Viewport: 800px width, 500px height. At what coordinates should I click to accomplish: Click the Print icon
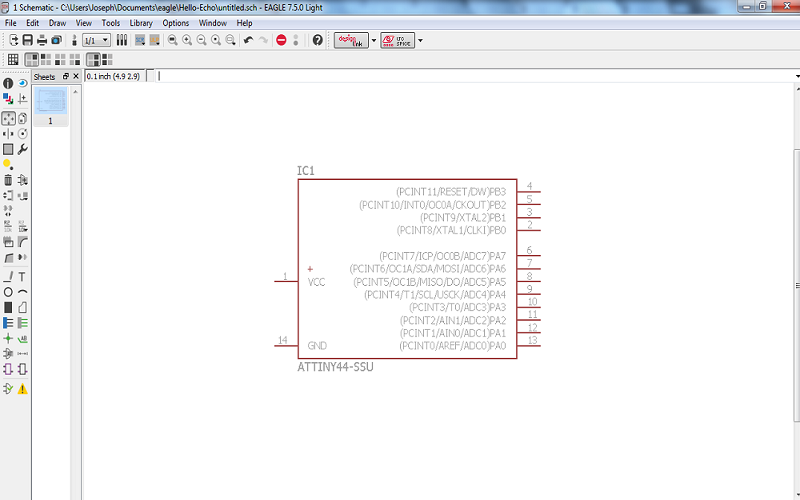pyautogui.click(x=42, y=40)
